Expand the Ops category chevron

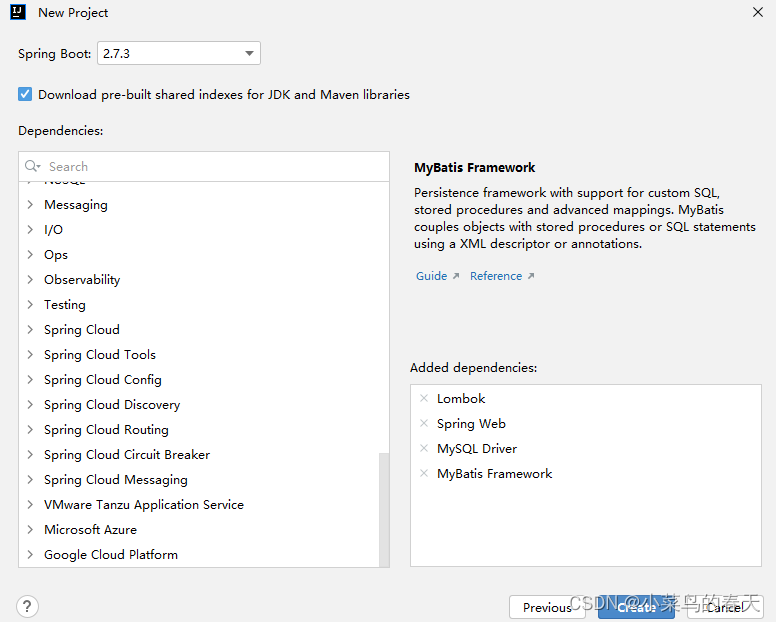[x=30, y=254]
